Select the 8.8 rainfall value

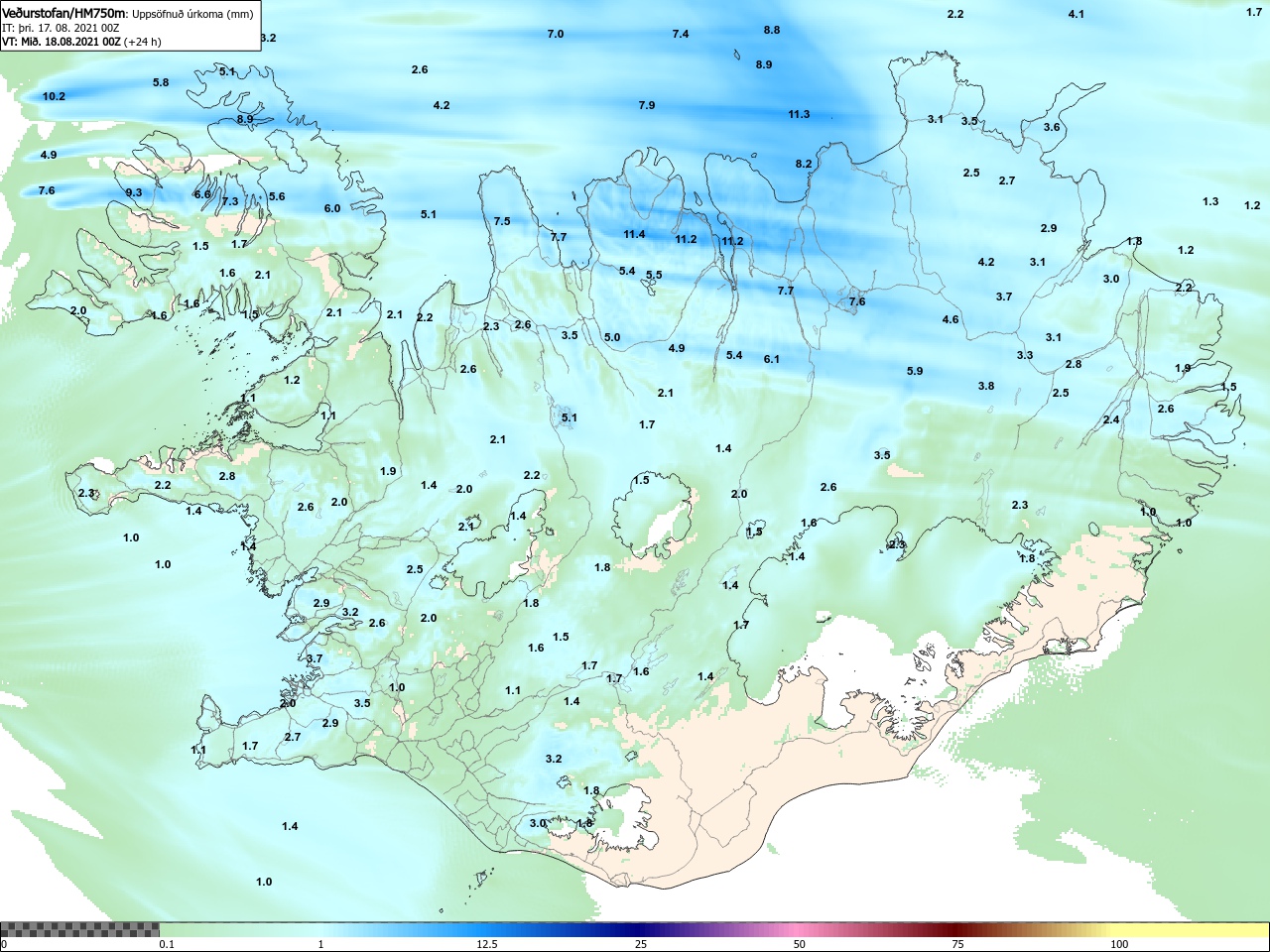(772, 30)
